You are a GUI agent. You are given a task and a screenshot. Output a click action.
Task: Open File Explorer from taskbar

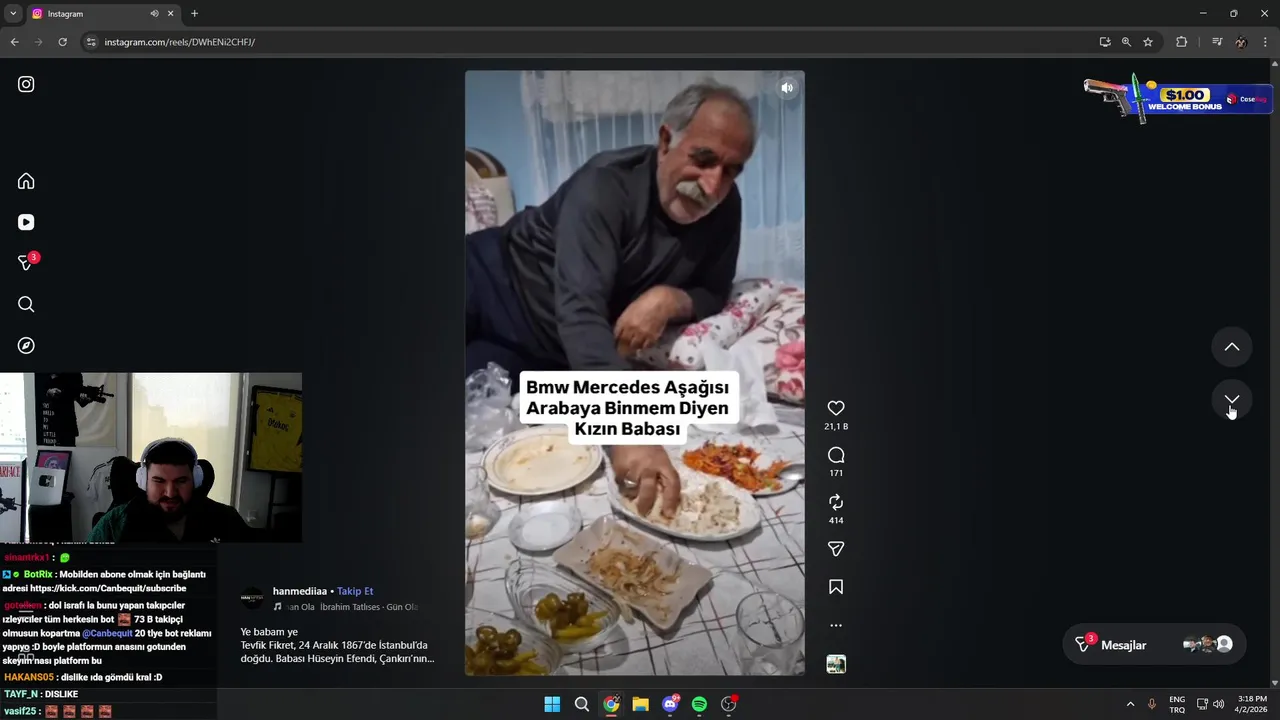point(640,704)
